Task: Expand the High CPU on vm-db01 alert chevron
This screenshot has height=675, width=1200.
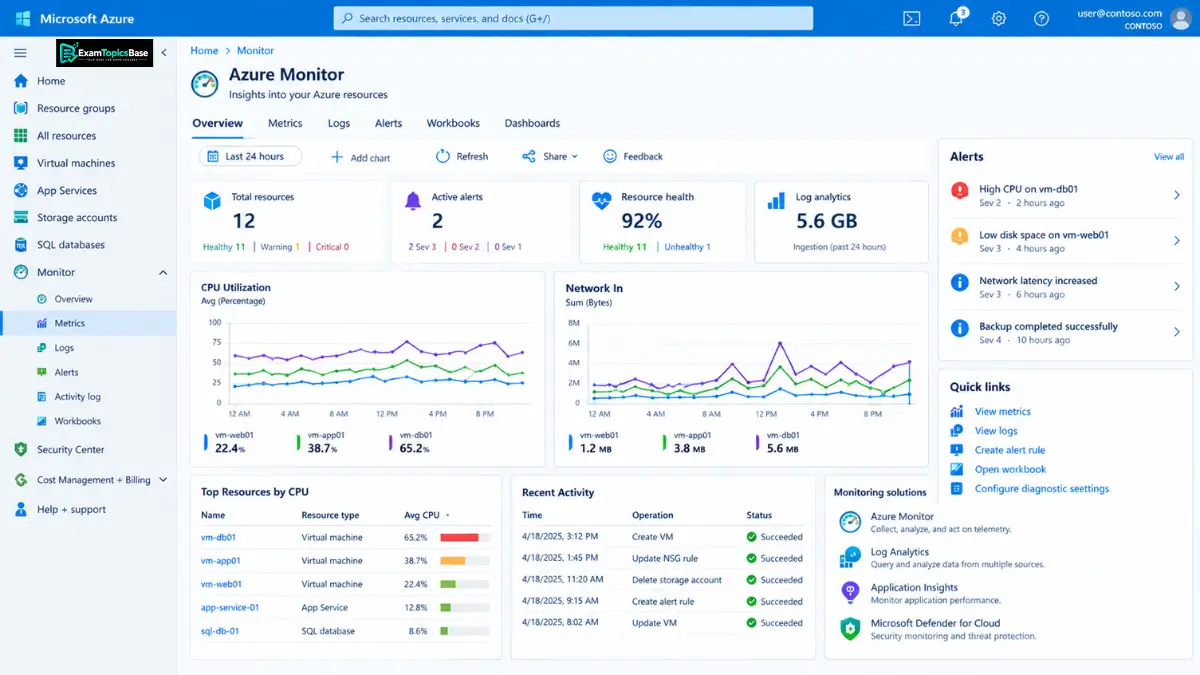Action: tap(1177, 195)
